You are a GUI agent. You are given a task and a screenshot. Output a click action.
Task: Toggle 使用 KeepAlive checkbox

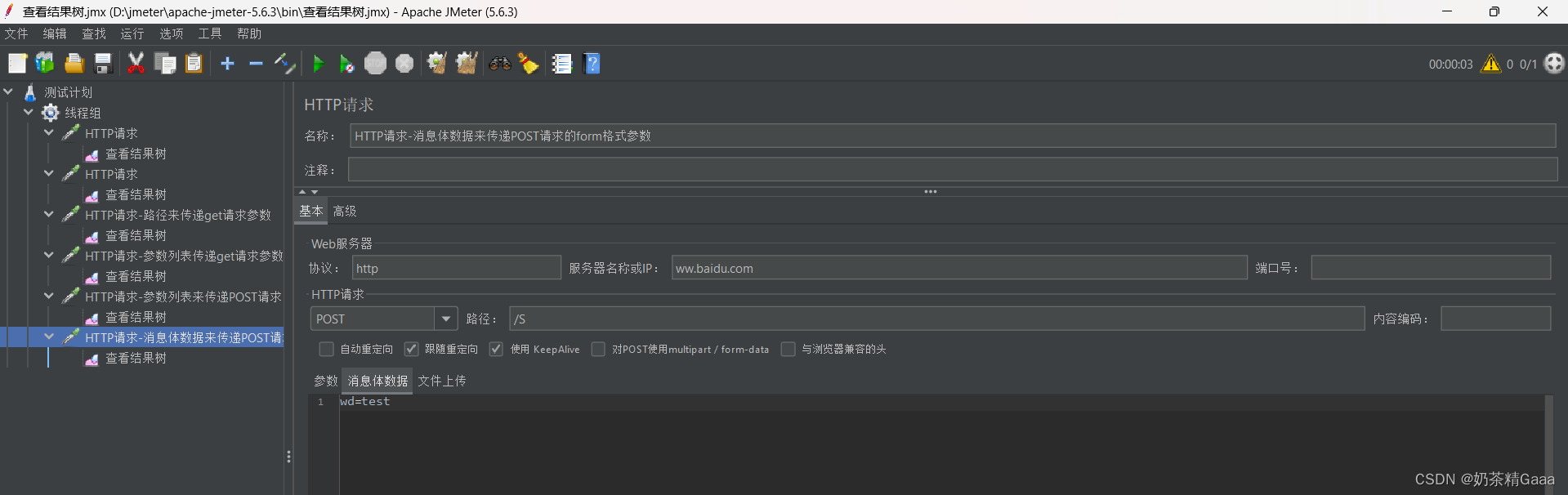(x=496, y=349)
